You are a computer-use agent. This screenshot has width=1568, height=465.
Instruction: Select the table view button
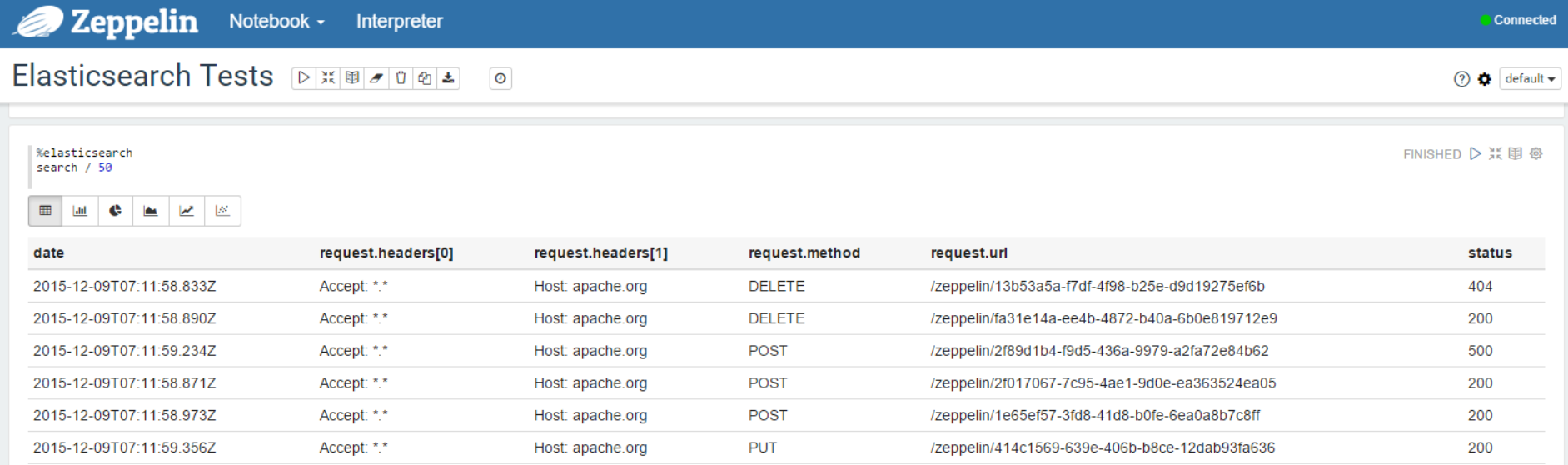coord(45,211)
